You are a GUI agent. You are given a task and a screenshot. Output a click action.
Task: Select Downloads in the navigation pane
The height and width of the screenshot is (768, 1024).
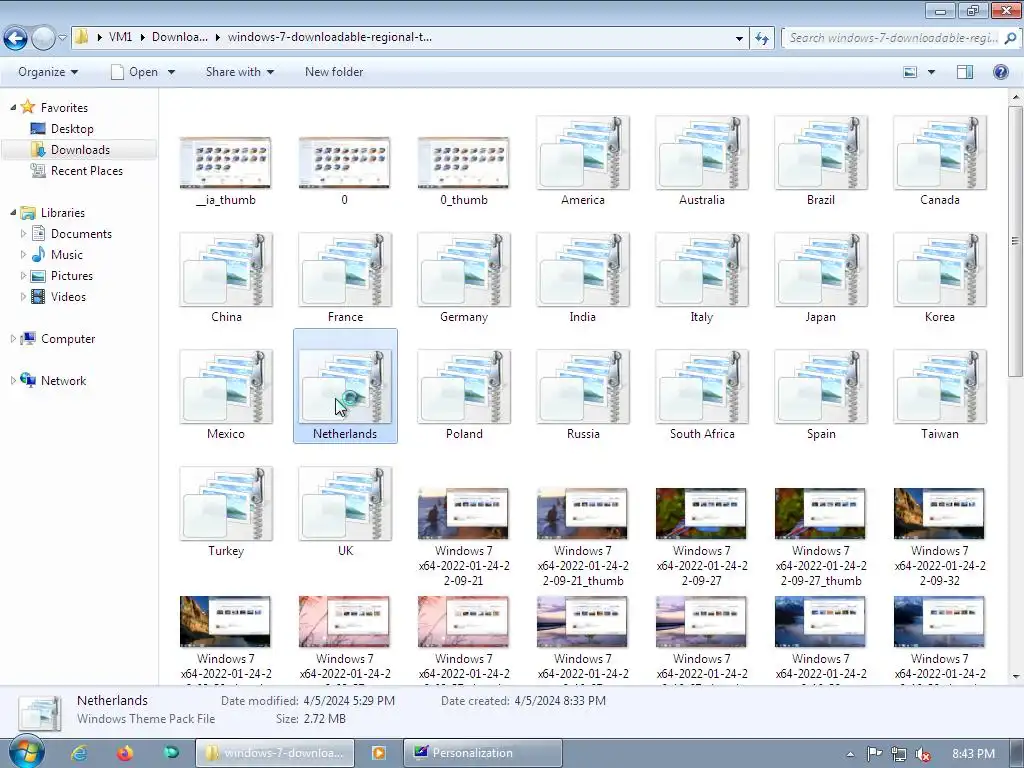coord(80,150)
